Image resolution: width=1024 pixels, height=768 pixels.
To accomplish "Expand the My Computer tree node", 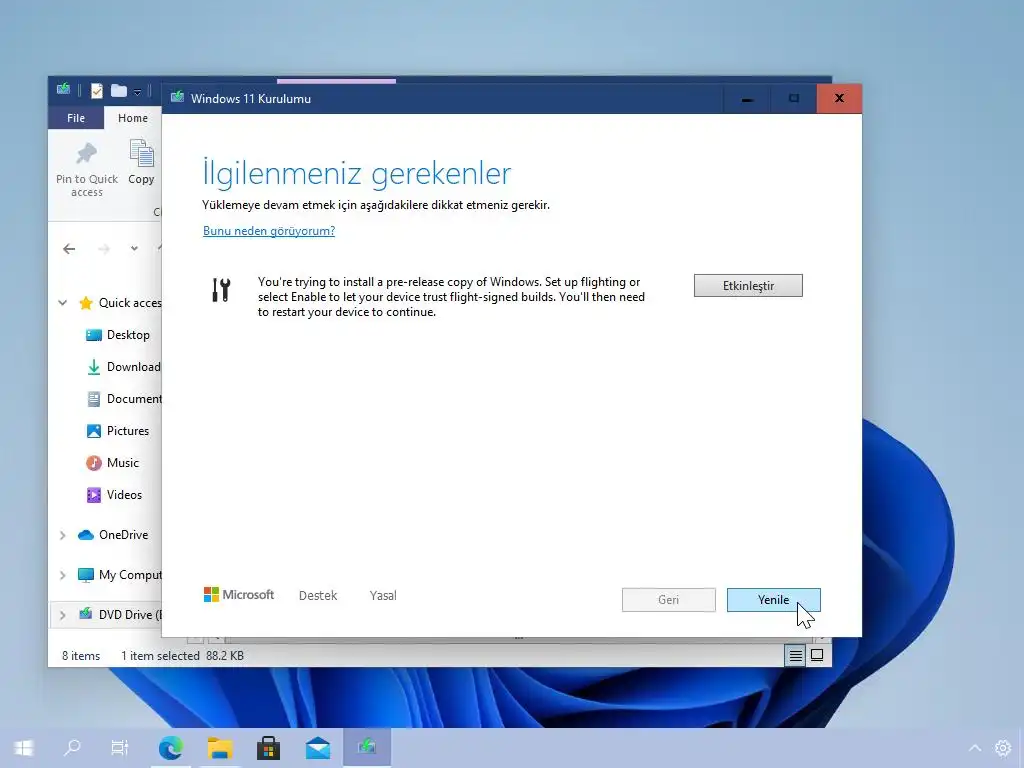I will pos(63,575).
